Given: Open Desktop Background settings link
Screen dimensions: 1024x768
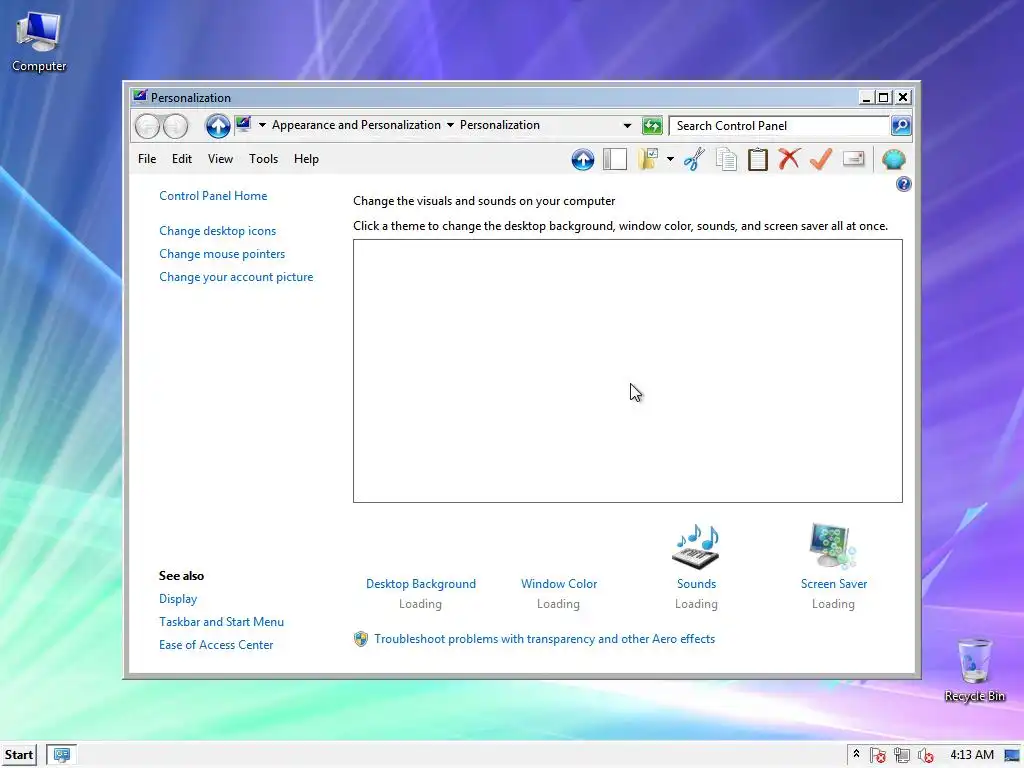Looking at the screenshot, I should (x=421, y=584).
